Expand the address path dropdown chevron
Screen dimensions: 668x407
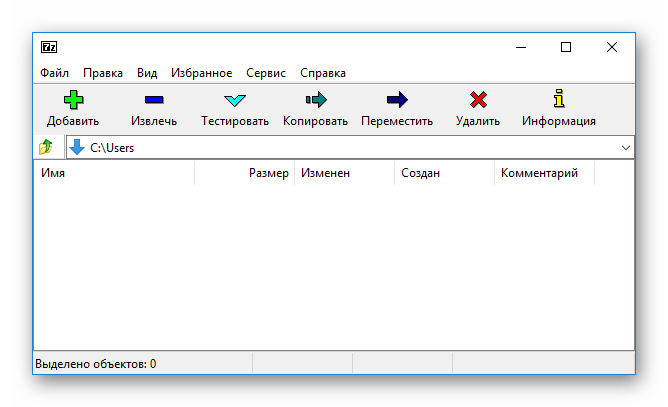click(625, 148)
